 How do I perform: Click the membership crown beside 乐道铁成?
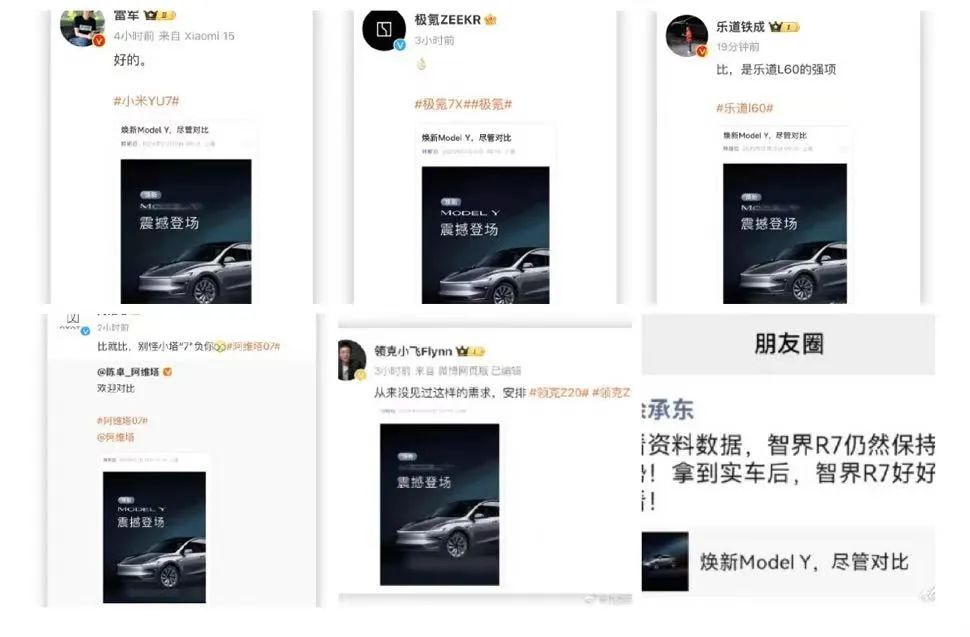(x=784, y=27)
